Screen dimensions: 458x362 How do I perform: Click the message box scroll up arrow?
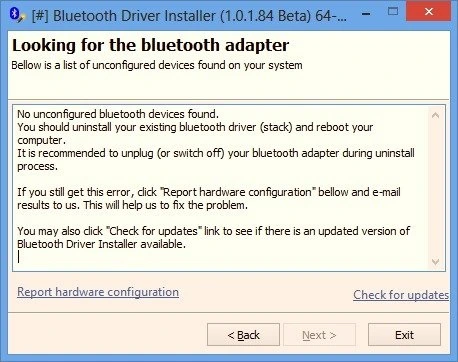coord(435,115)
